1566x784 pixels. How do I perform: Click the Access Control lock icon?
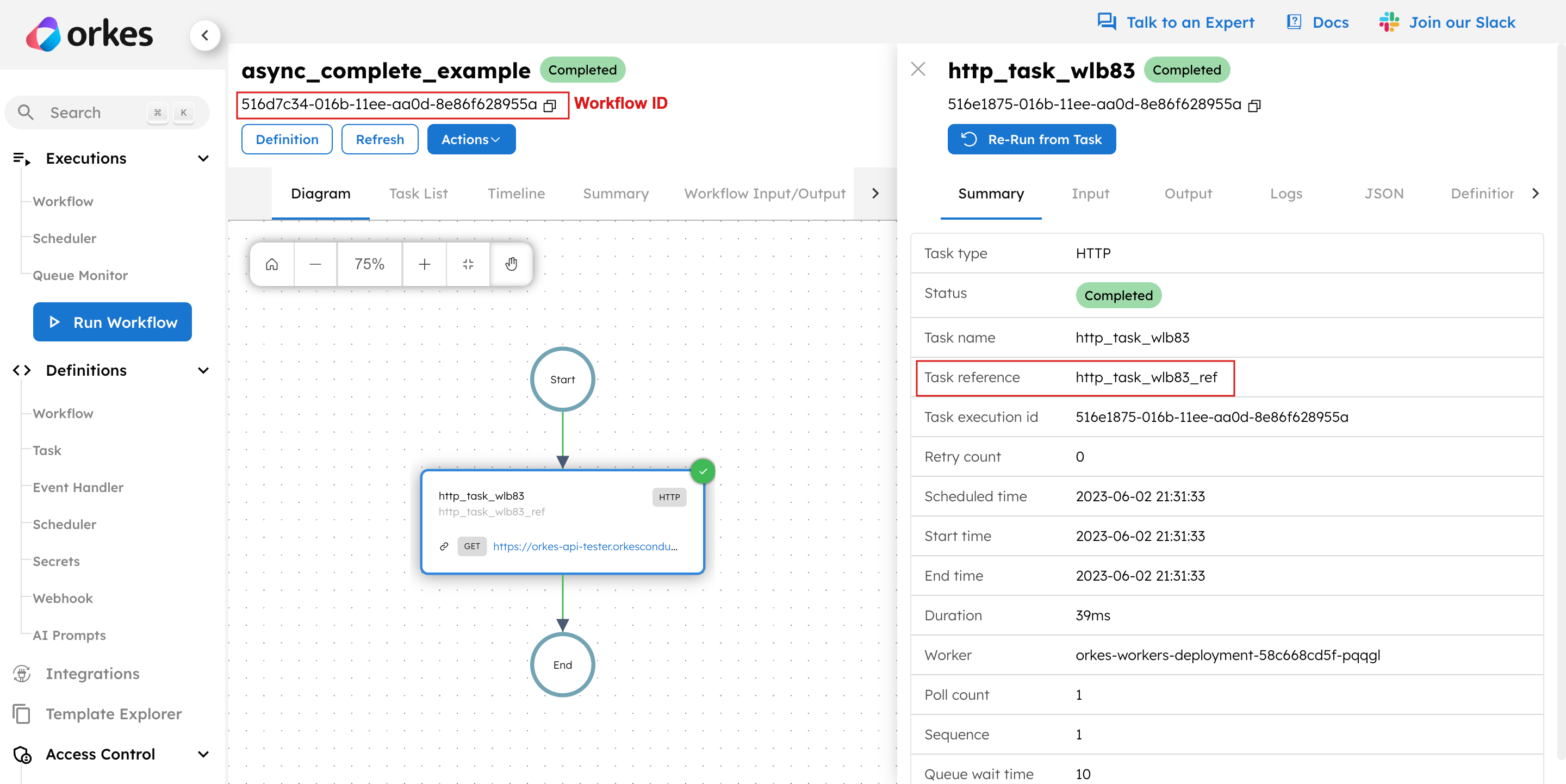pos(22,754)
